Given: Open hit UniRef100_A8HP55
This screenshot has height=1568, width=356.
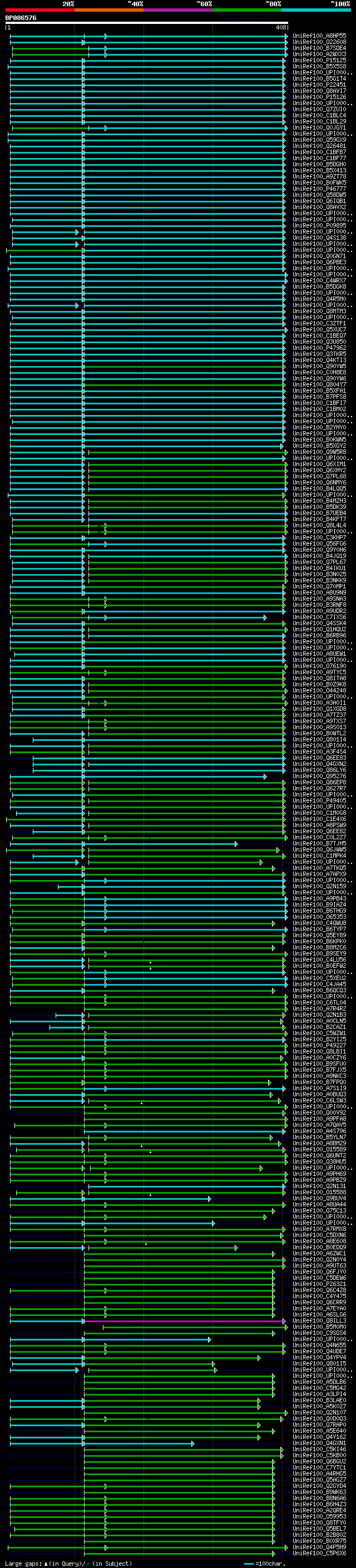Looking at the screenshot, I should [319, 36].
